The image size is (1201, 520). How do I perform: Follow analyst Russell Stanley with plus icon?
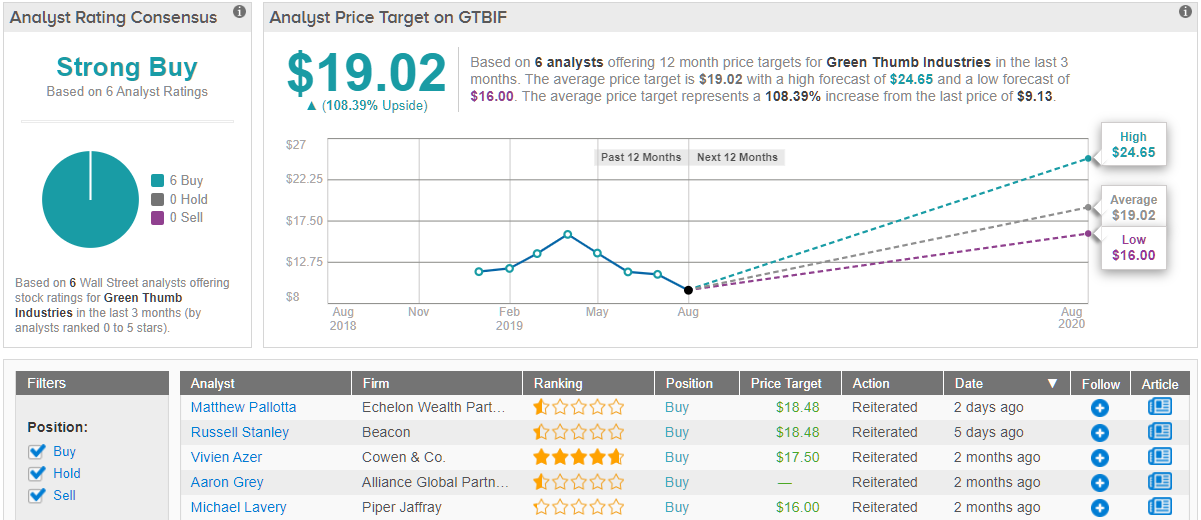[x=1099, y=433]
